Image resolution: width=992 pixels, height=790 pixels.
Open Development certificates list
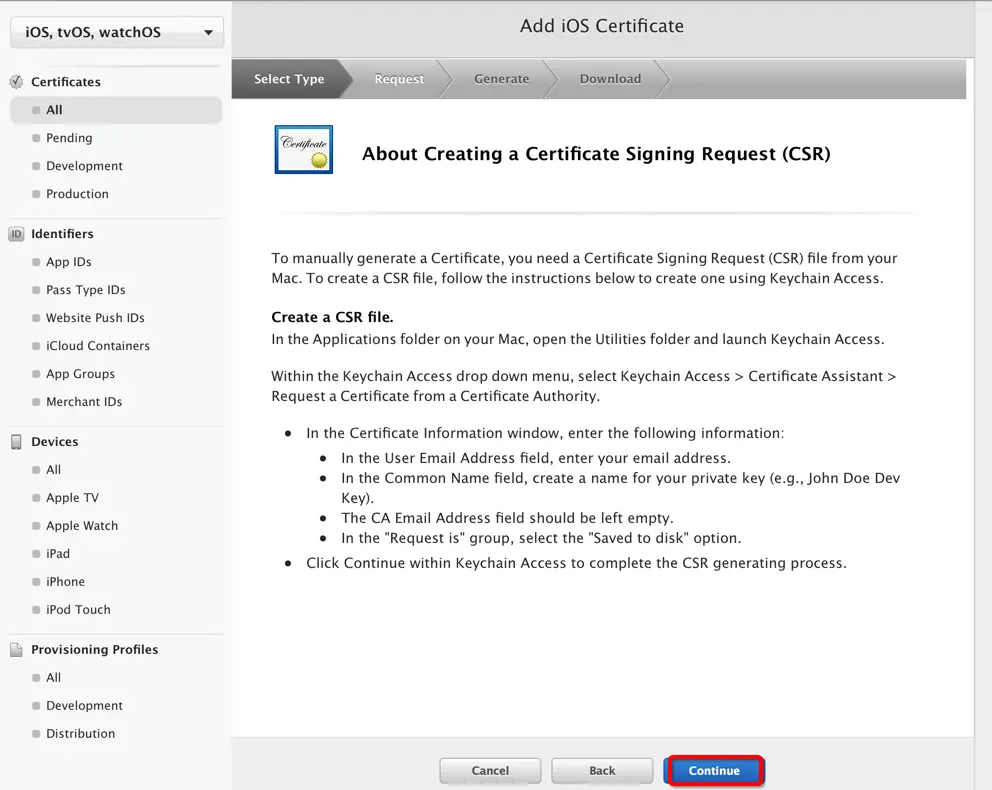click(x=84, y=166)
